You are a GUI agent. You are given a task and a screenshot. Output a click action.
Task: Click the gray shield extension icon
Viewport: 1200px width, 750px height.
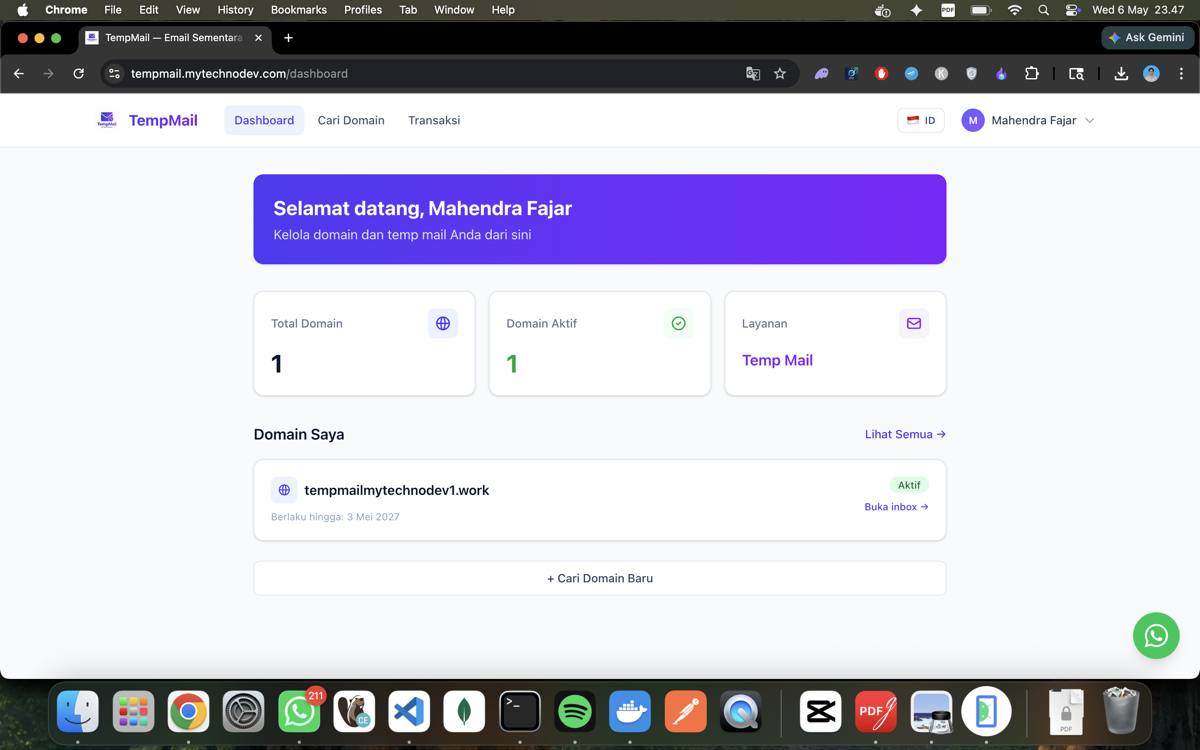[x=971, y=73]
